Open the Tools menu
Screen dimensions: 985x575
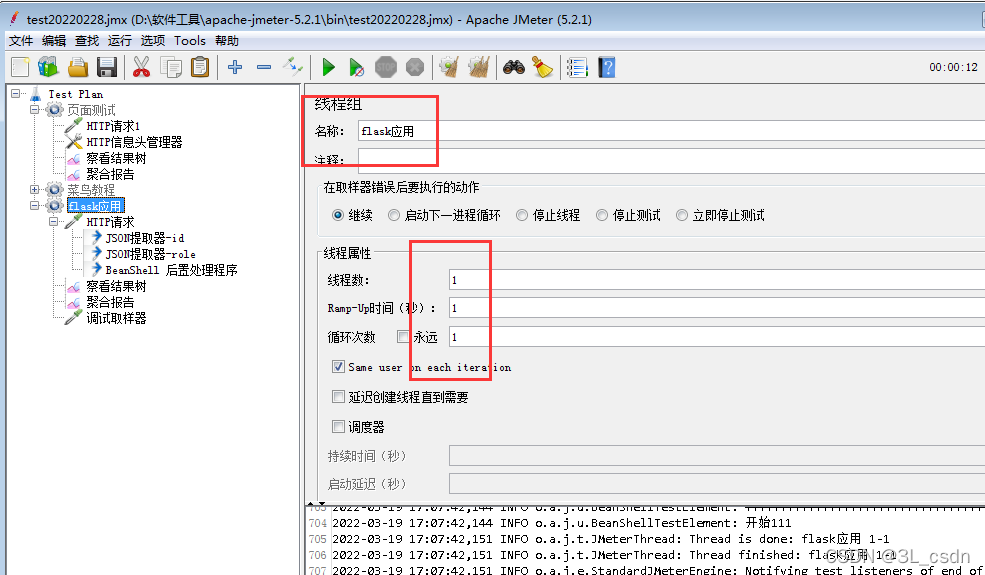click(190, 41)
